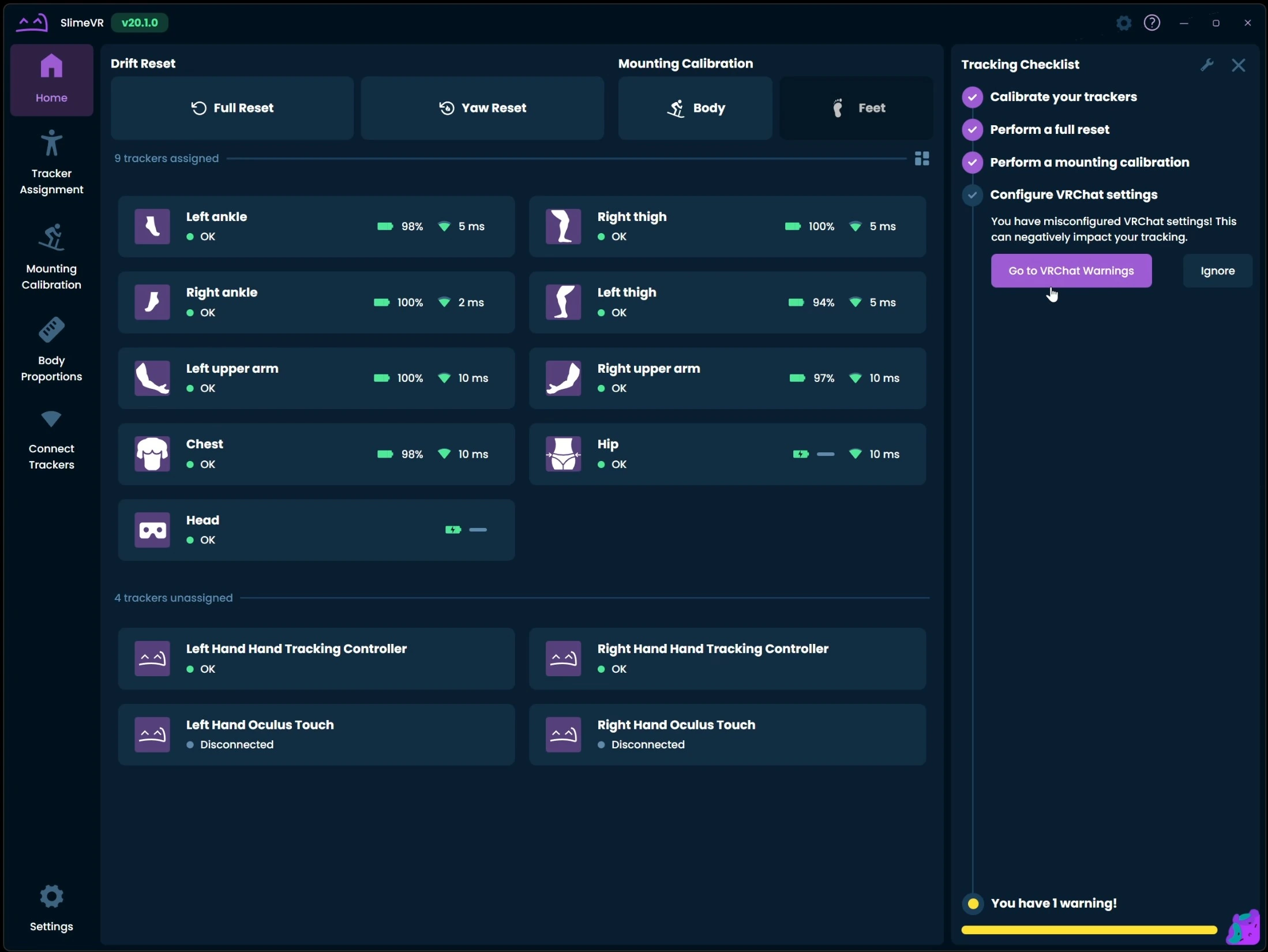Click the Yaw Reset button
Screen dimensions: 1268x952
pos(482,108)
